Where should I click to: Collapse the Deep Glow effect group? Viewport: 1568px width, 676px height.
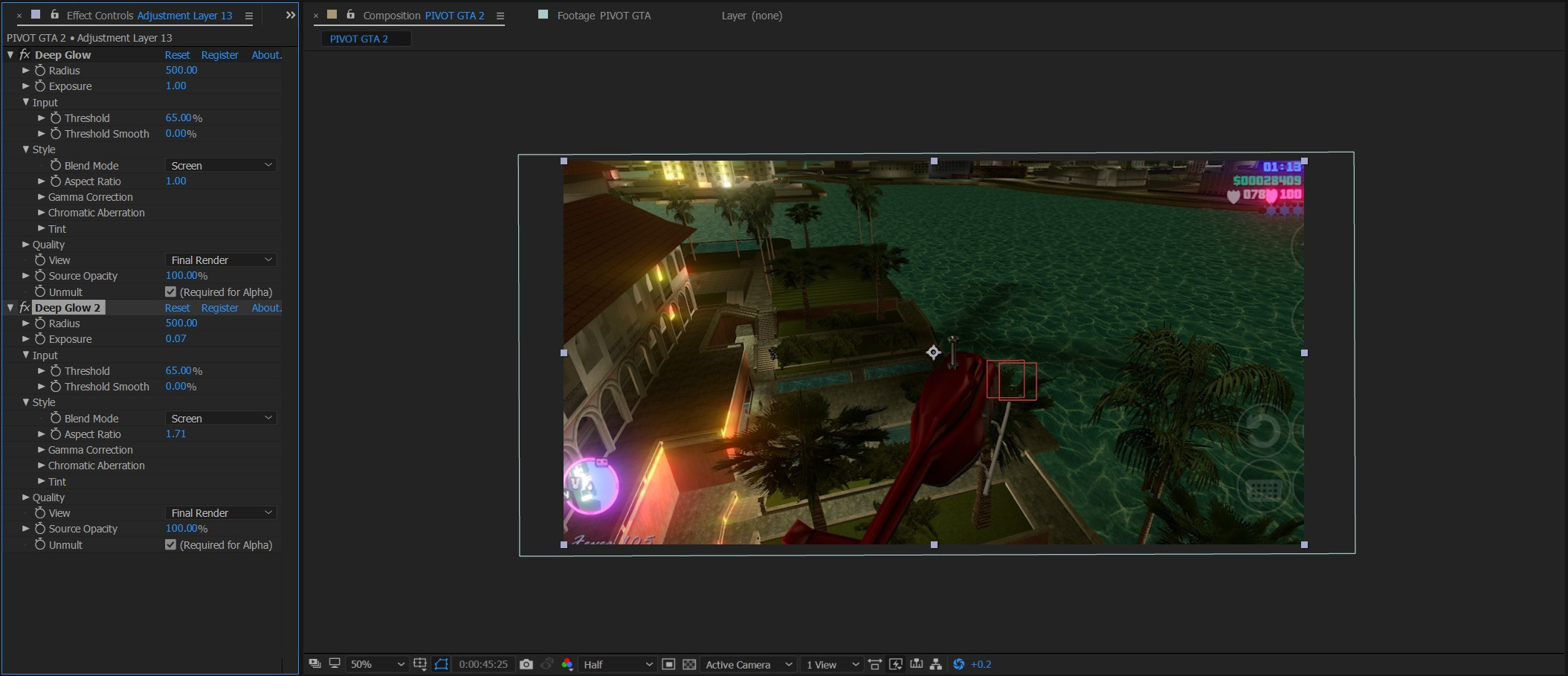pos(10,55)
